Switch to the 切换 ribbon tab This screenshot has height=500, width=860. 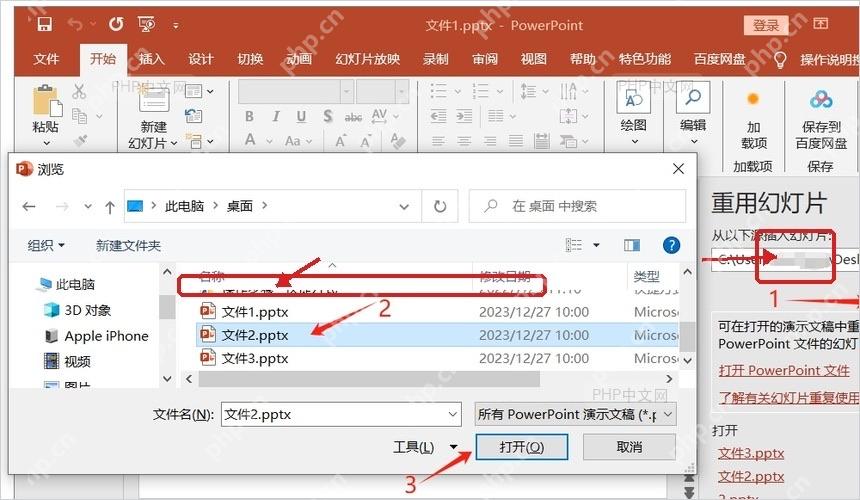click(x=250, y=59)
